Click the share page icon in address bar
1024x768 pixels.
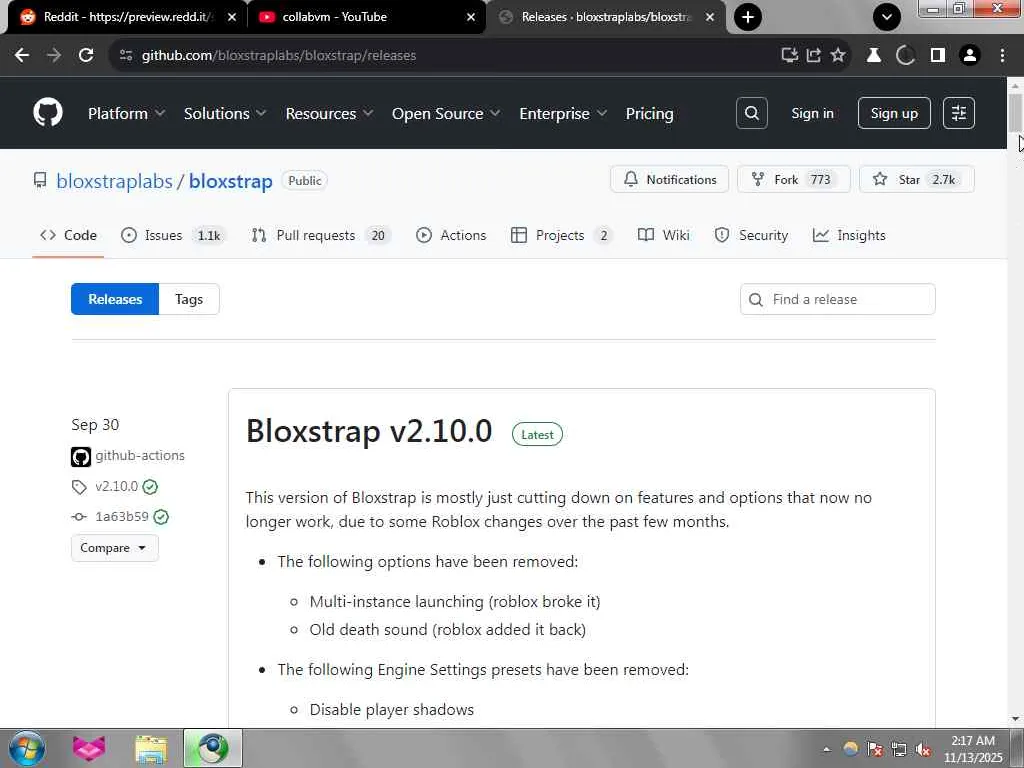tap(814, 55)
